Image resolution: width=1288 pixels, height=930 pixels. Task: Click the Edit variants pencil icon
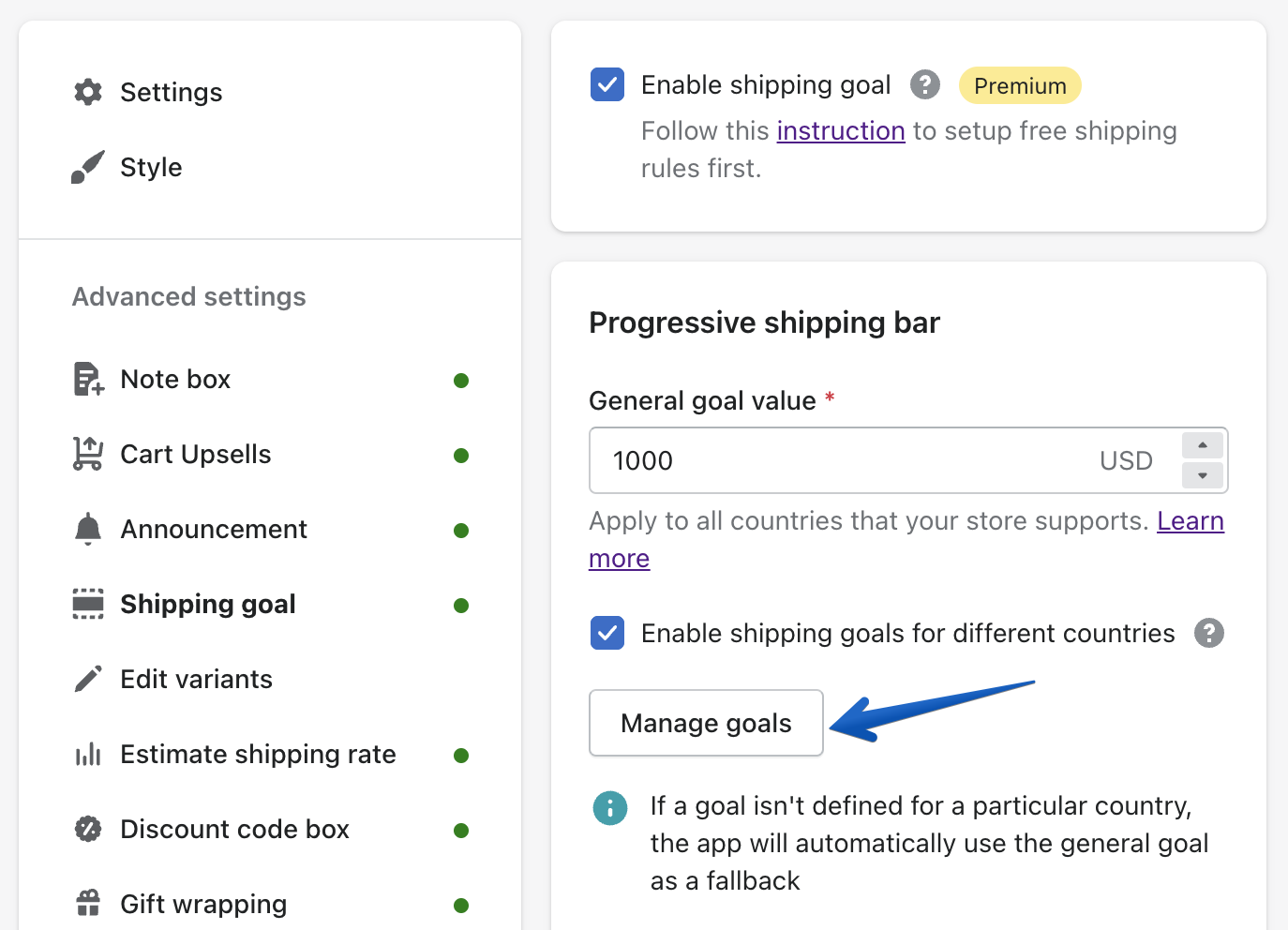88,680
